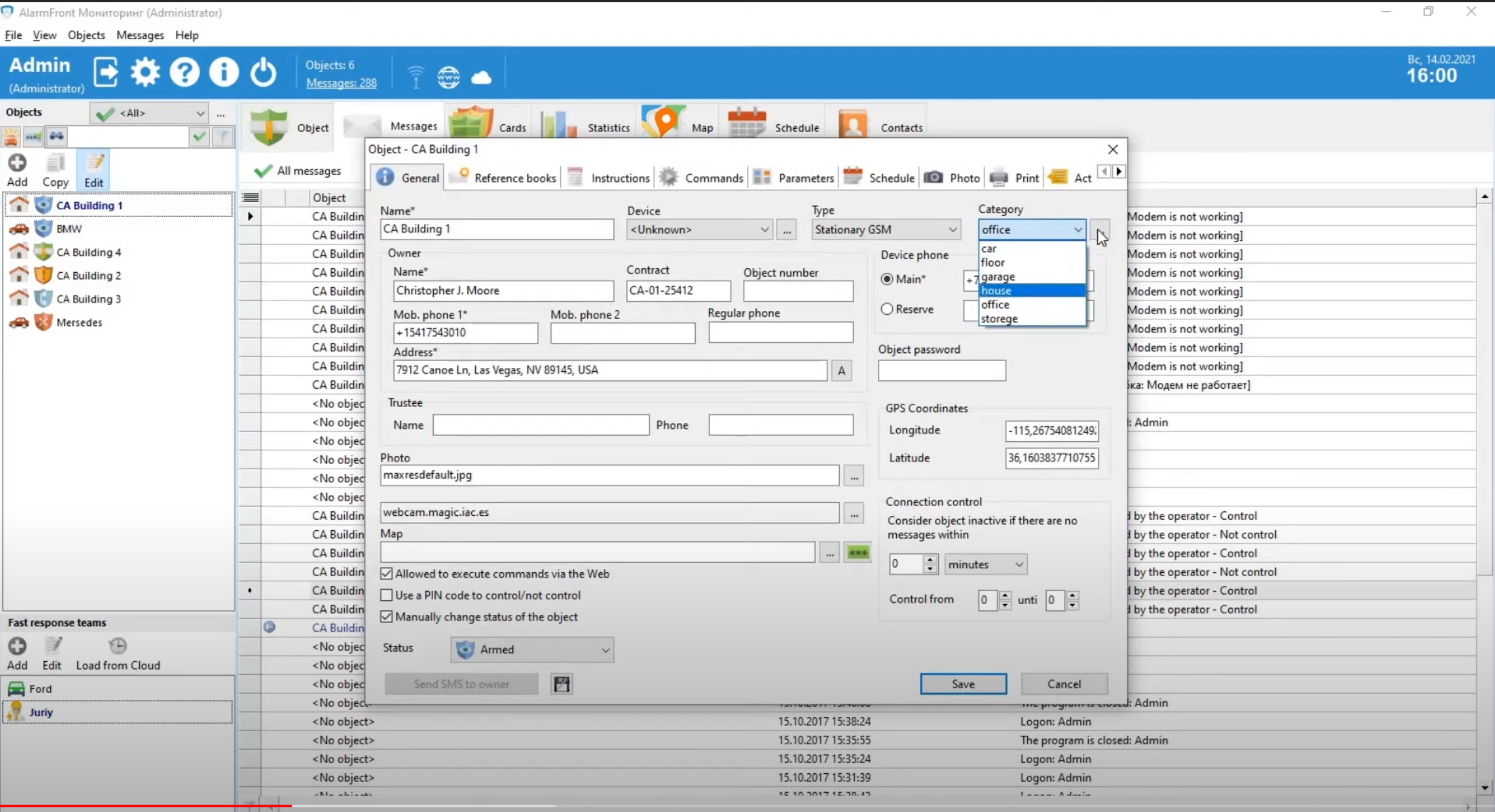This screenshot has height=812, width=1495.
Task: Click the Object password field
Action: tap(942, 371)
